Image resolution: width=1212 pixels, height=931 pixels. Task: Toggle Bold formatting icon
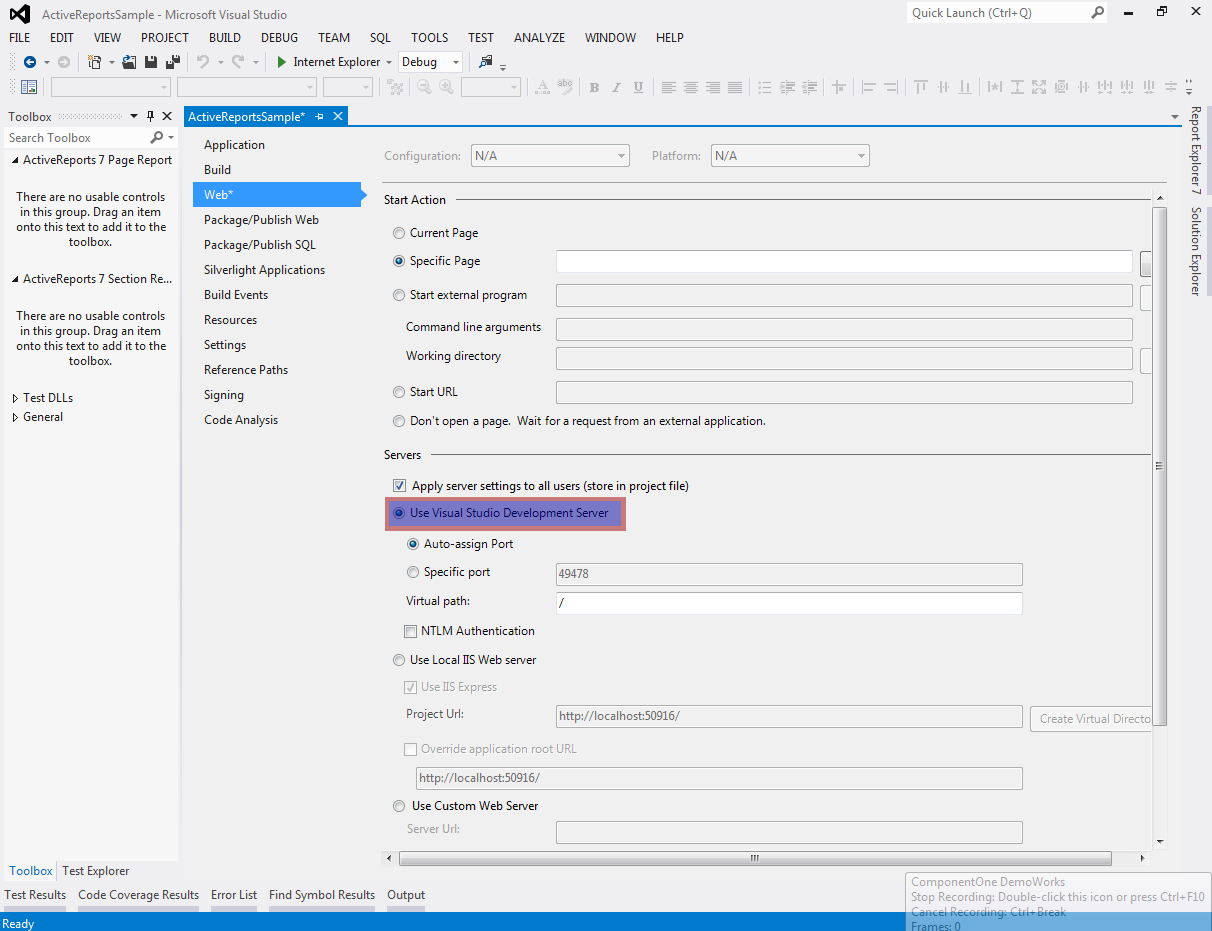pyautogui.click(x=594, y=87)
